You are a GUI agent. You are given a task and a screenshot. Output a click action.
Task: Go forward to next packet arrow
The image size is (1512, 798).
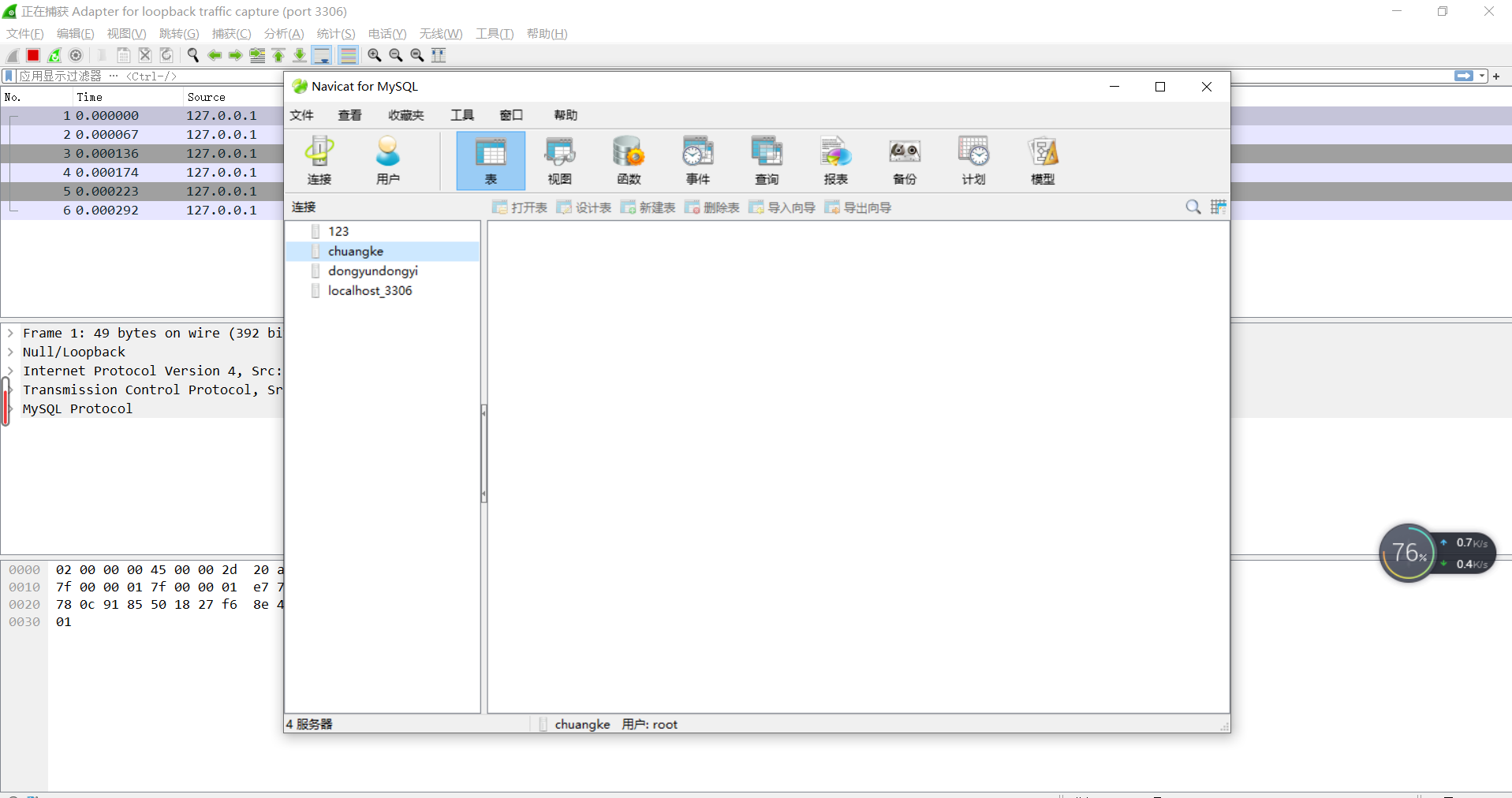coord(235,55)
